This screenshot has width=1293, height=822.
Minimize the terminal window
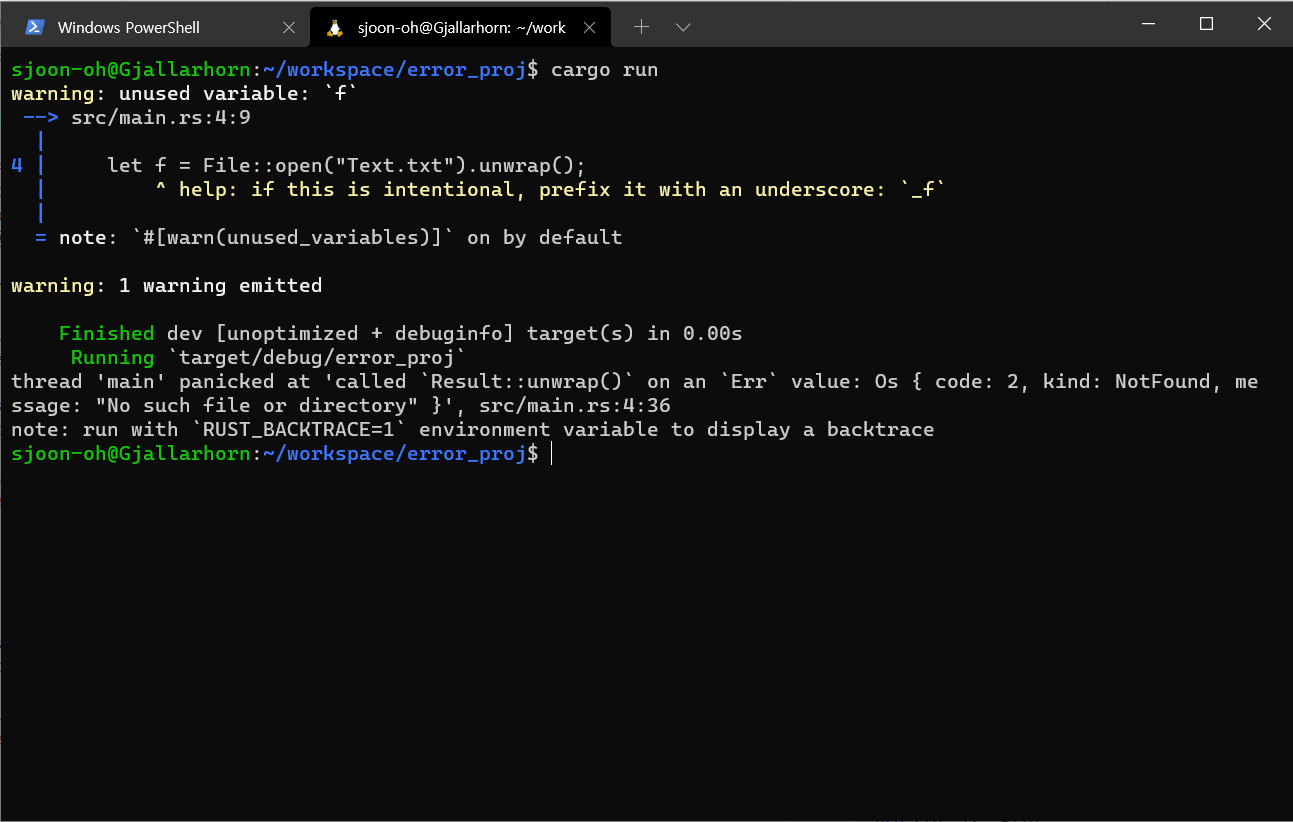coord(1147,24)
